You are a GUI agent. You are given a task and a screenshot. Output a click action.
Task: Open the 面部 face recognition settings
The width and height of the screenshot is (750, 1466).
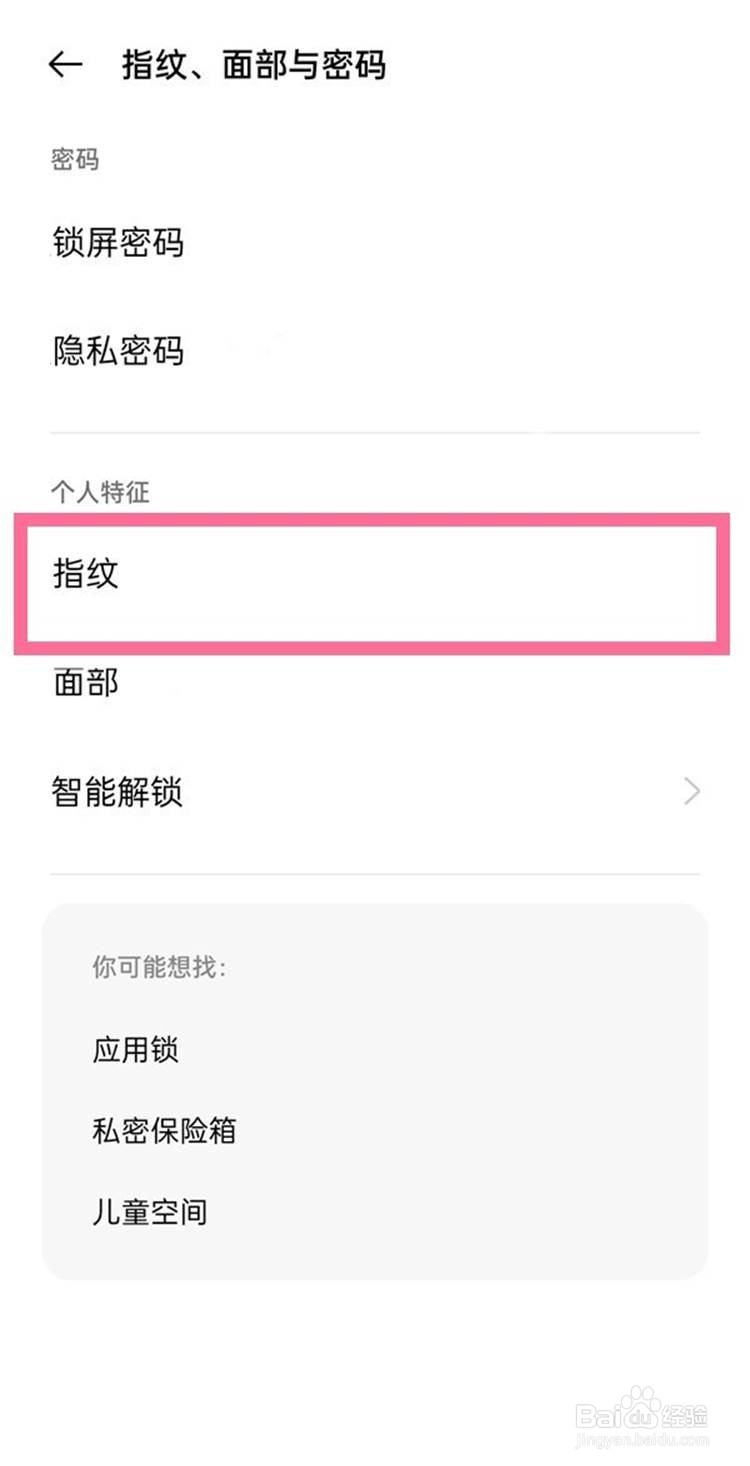(x=86, y=682)
